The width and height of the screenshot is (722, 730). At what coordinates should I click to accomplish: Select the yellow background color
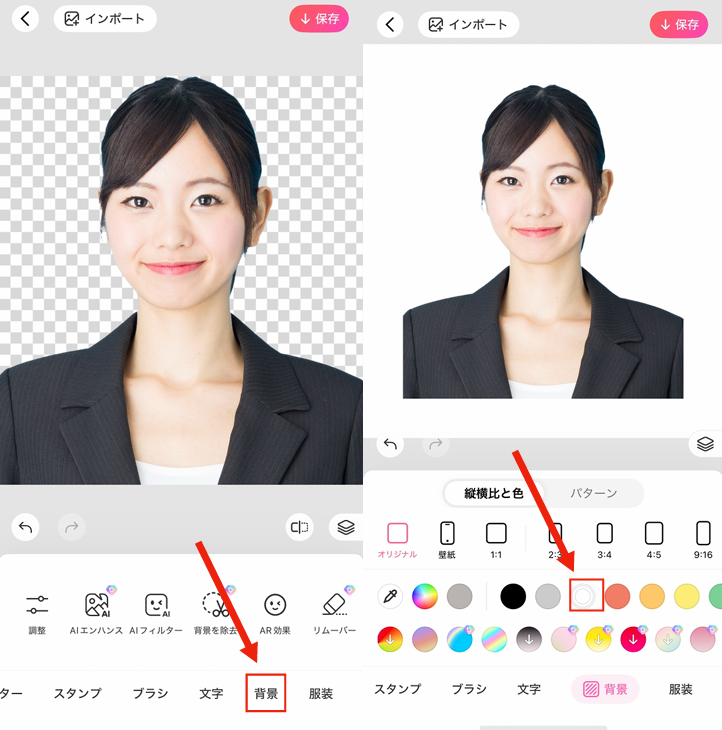click(687, 596)
